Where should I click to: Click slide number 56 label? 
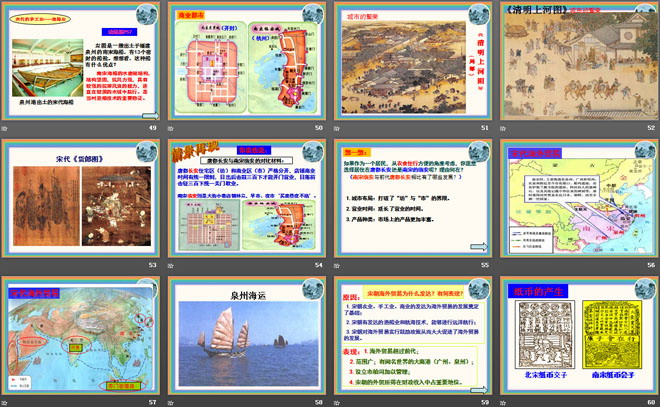click(x=651, y=265)
